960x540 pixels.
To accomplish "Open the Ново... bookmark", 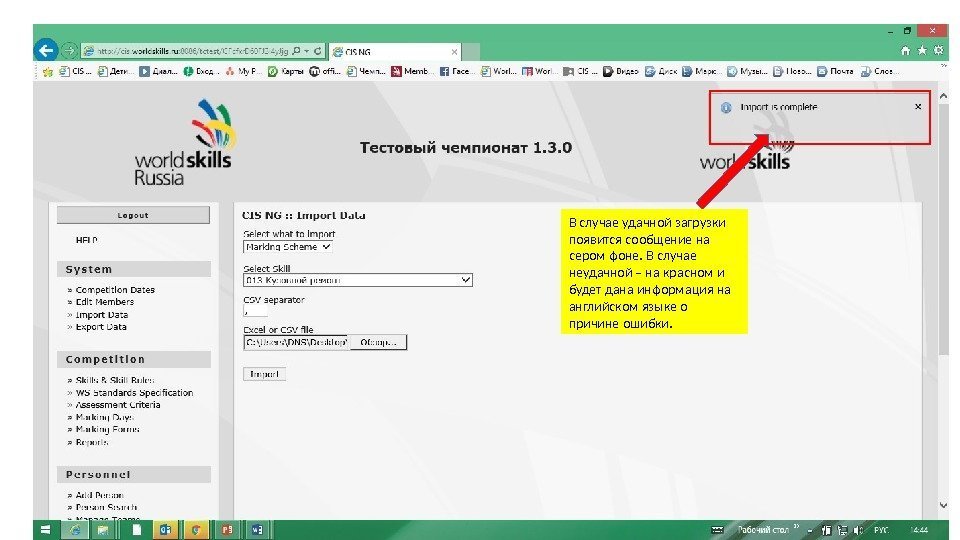I will point(792,72).
